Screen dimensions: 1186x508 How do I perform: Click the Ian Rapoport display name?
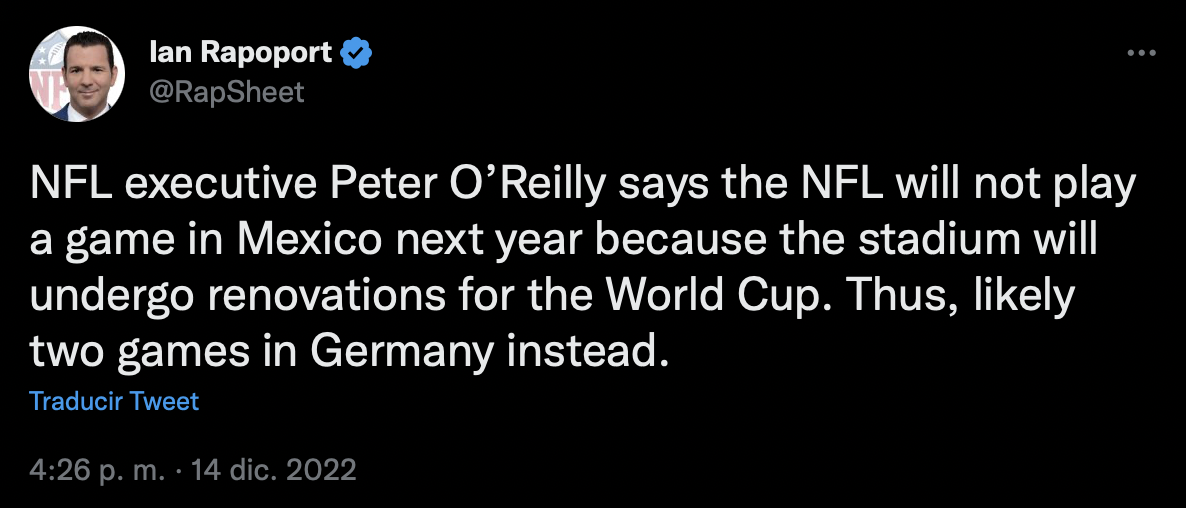[x=239, y=53]
